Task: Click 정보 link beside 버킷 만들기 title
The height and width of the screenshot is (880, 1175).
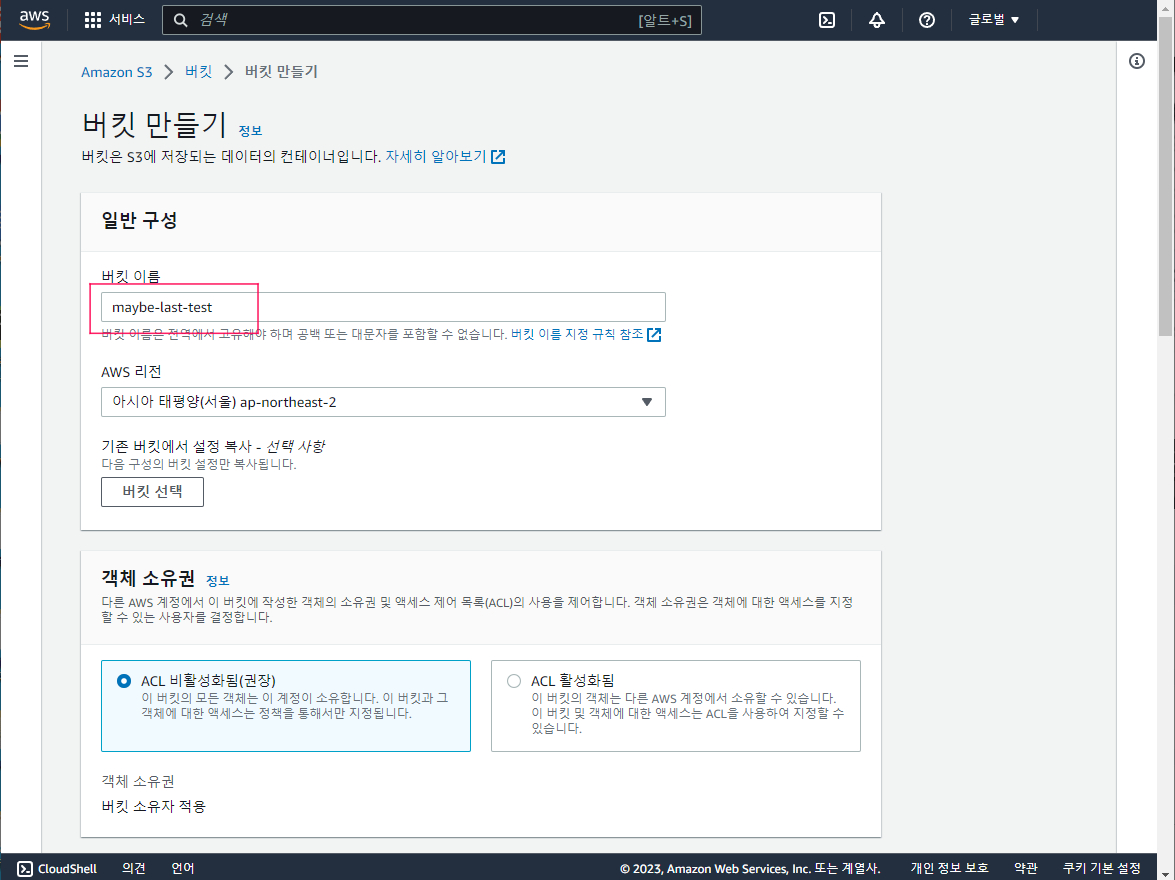Action: [x=250, y=130]
